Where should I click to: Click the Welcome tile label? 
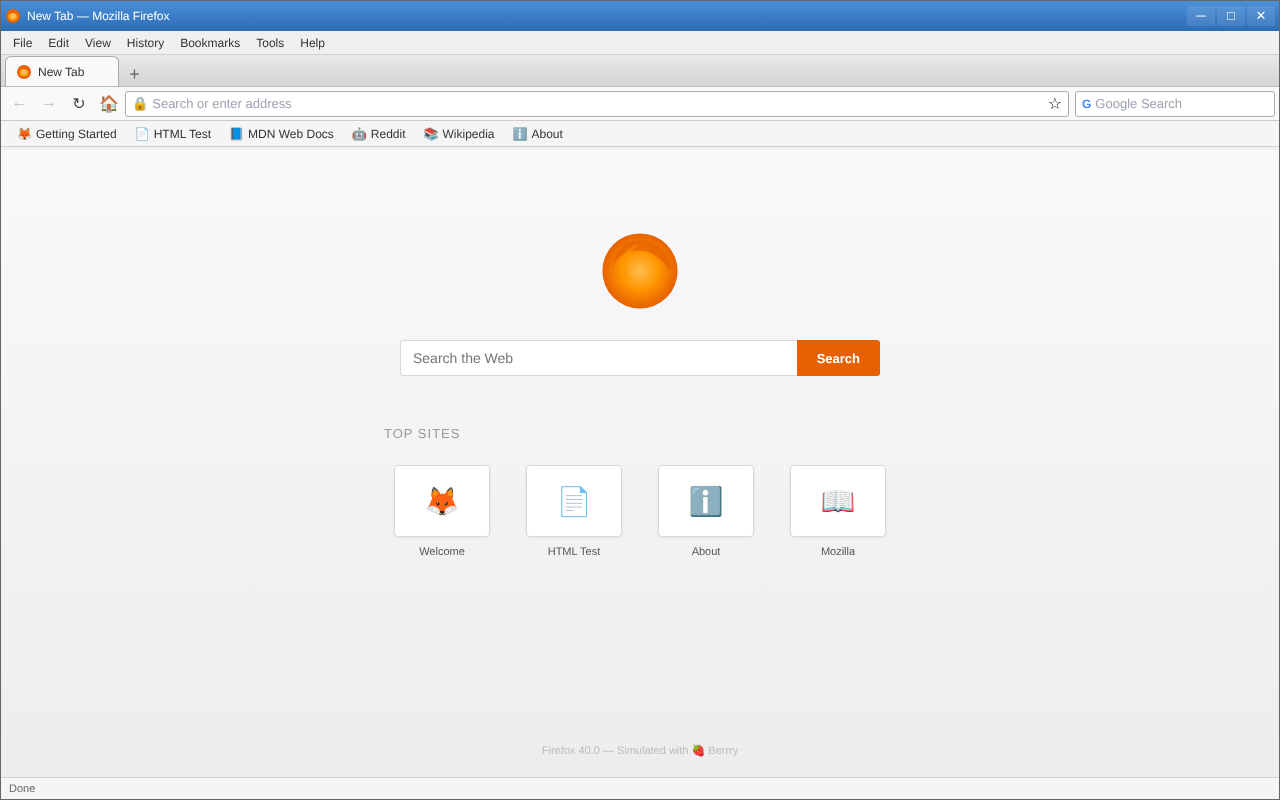click(442, 551)
